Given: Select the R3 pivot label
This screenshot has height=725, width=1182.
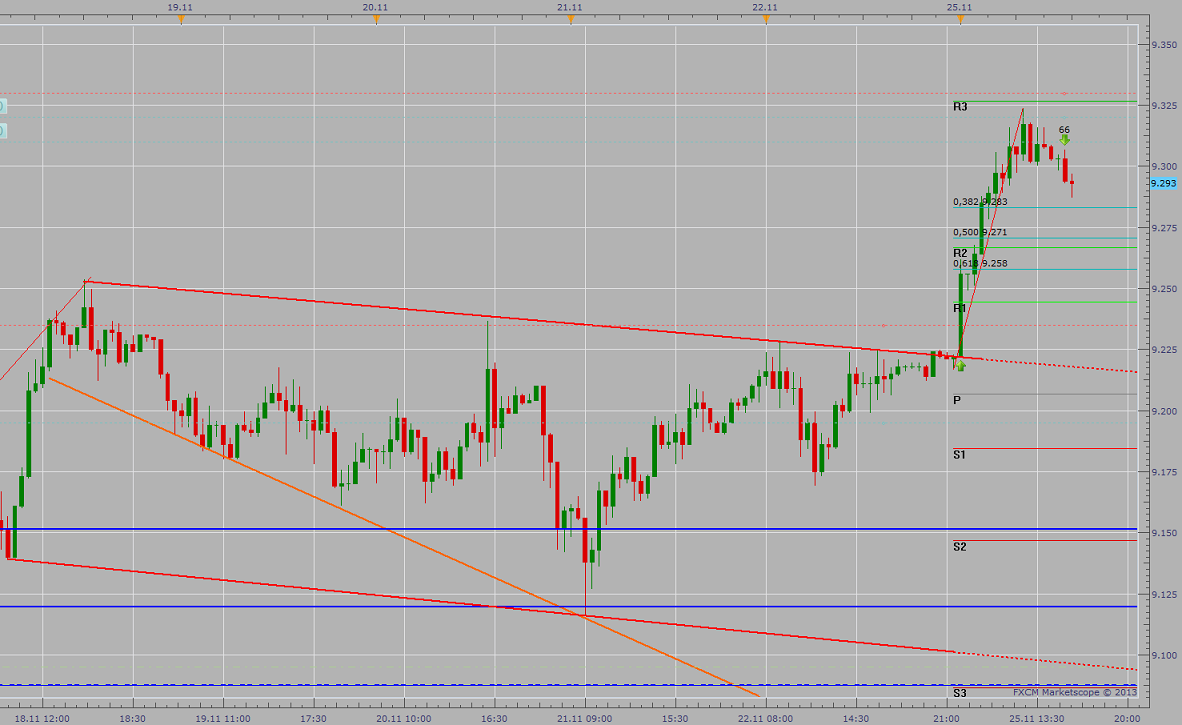Looking at the screenshot, I should [x=959, y=105].
